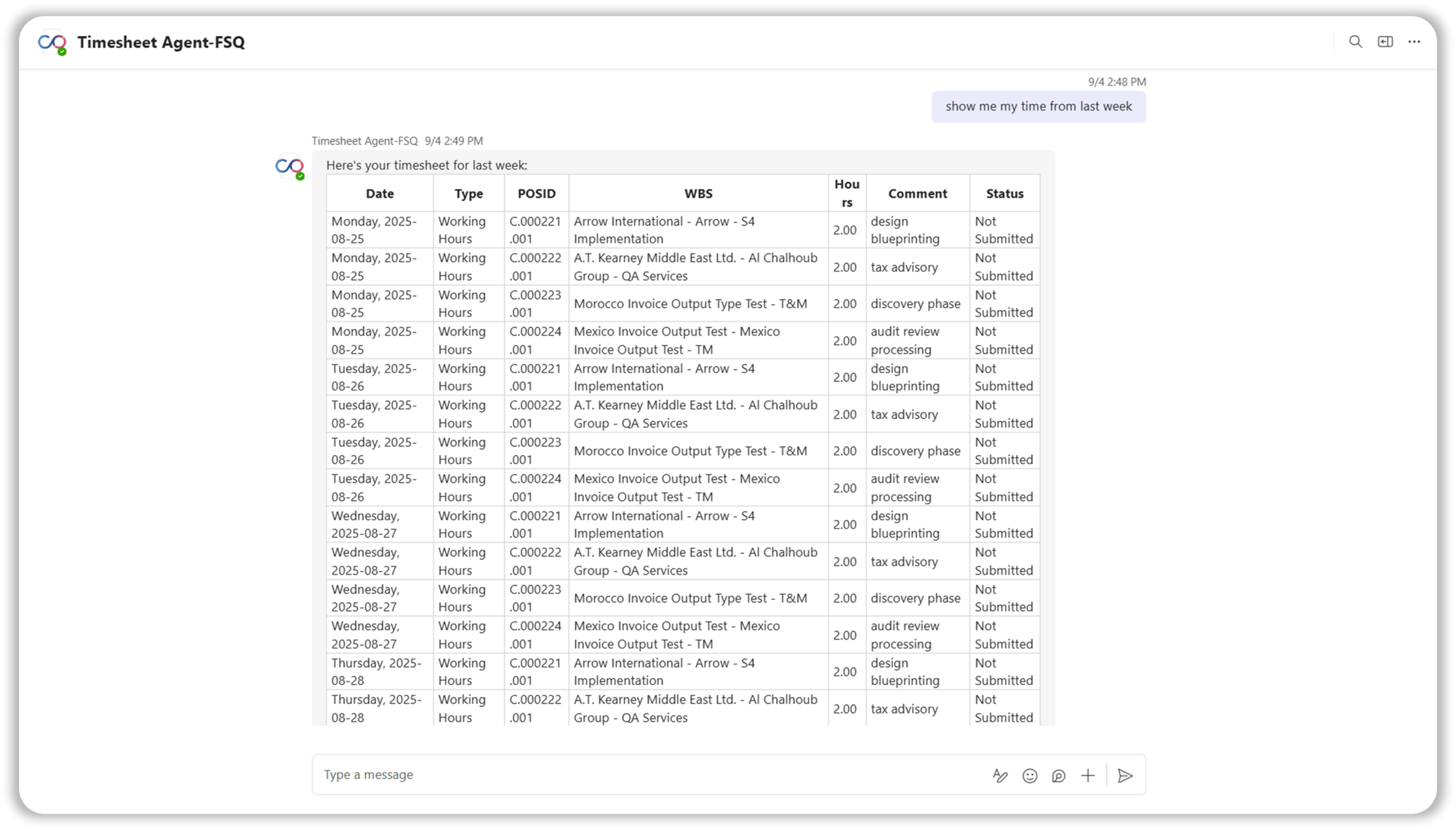Viewport: 1456px width, 830px height.
Task: Open the plus actions and apps menu
Action: coord(1088,775)
